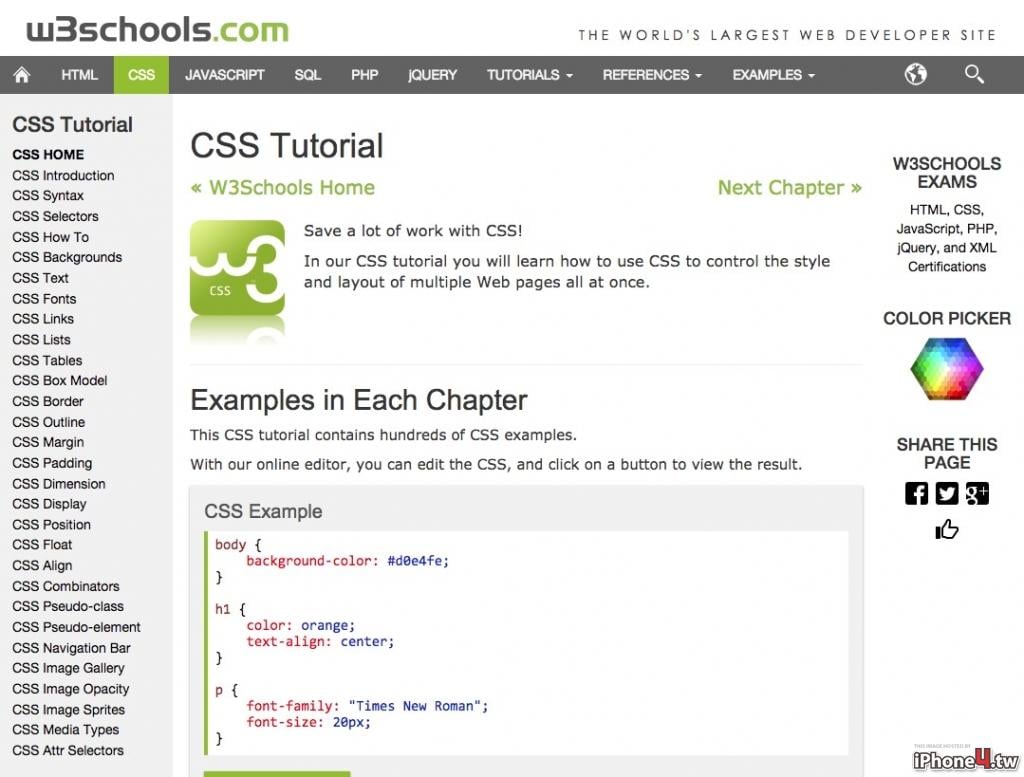1024x777 pixels.
Task: Open CSS Attr Selectors chapter
Action: pos(68,751)
